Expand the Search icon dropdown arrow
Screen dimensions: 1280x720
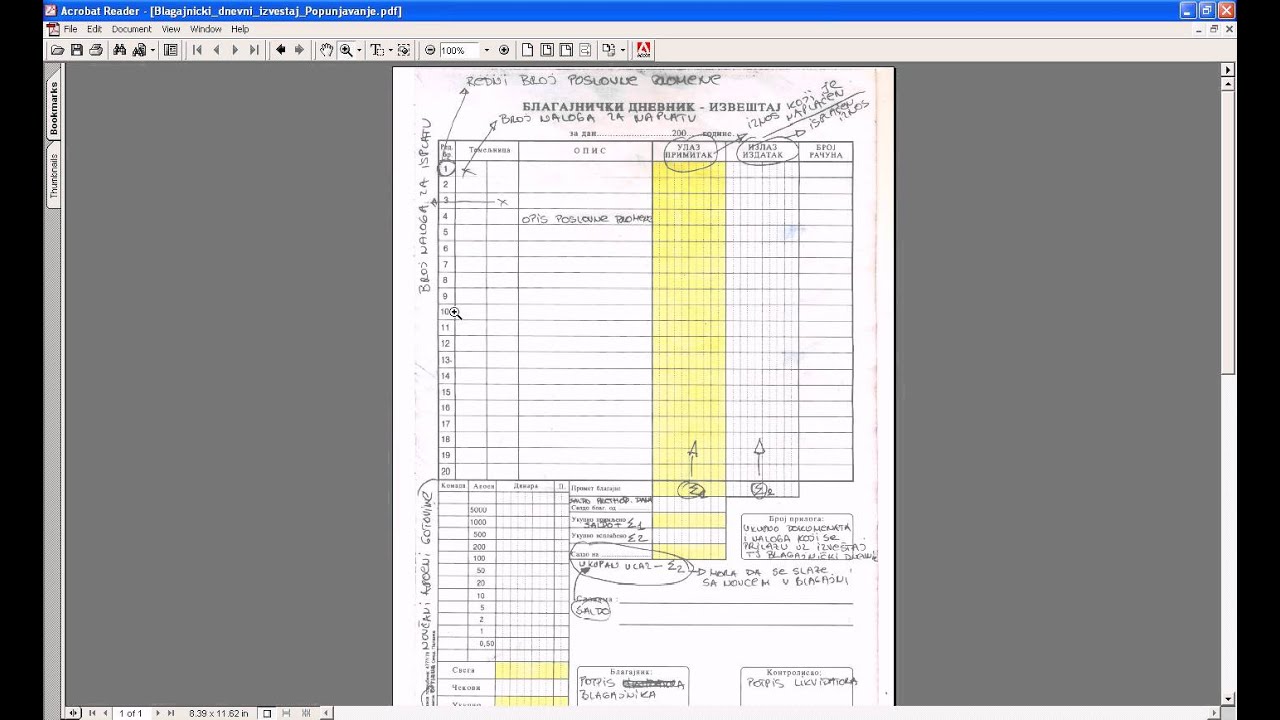point(153,50)
